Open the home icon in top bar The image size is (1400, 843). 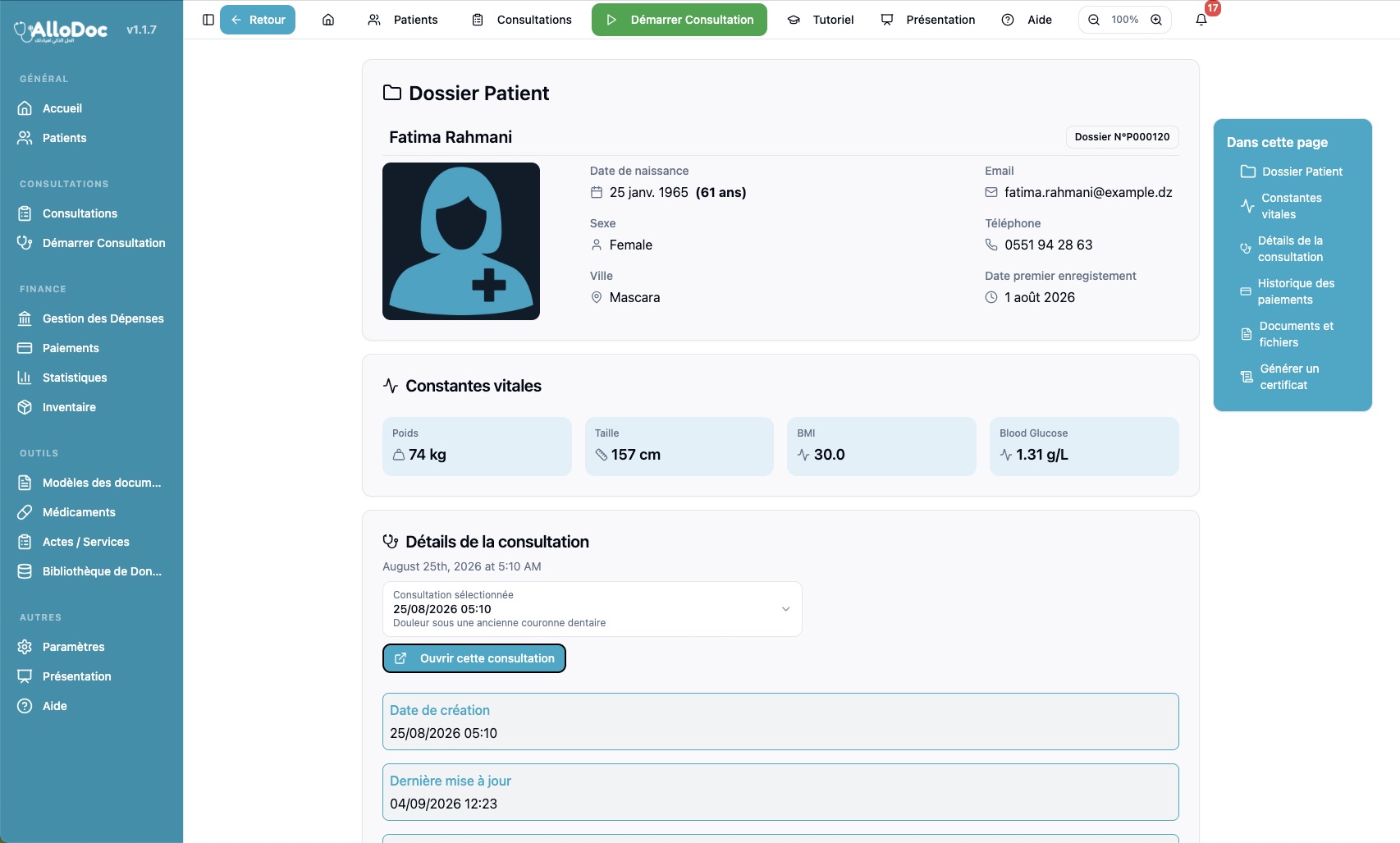tap(328, 20)
